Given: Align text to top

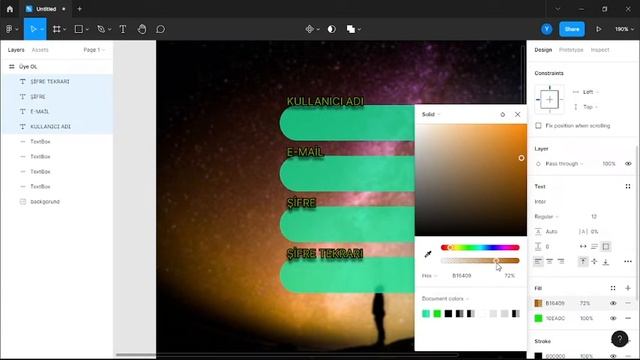Looking at the screenshot, I should (x=583, y=261).
